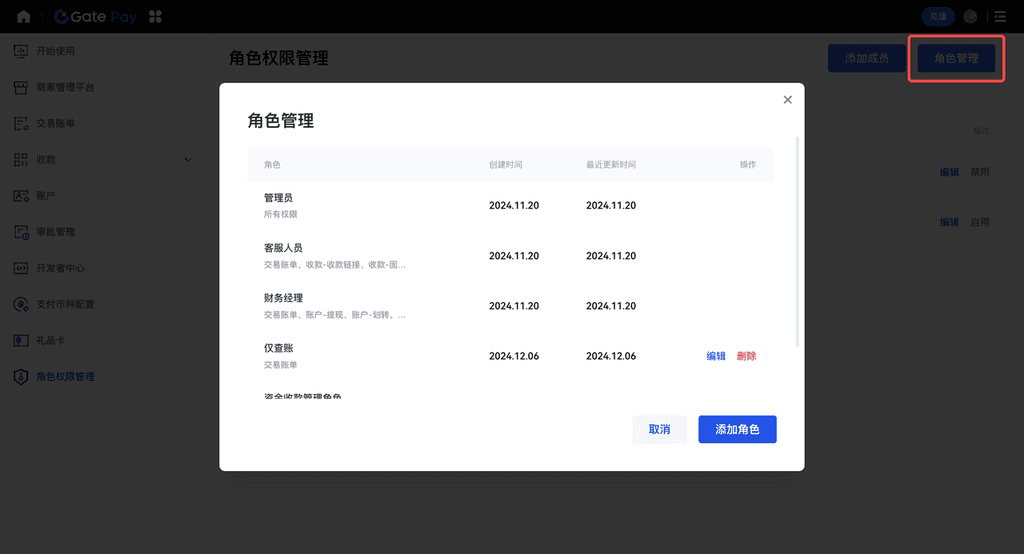Open 审批管理 in the sidebar
Screen dimensions: 1024x554
pos(55,232)
